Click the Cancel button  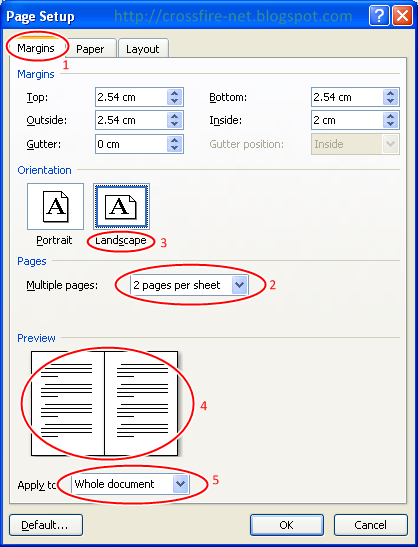371,525
